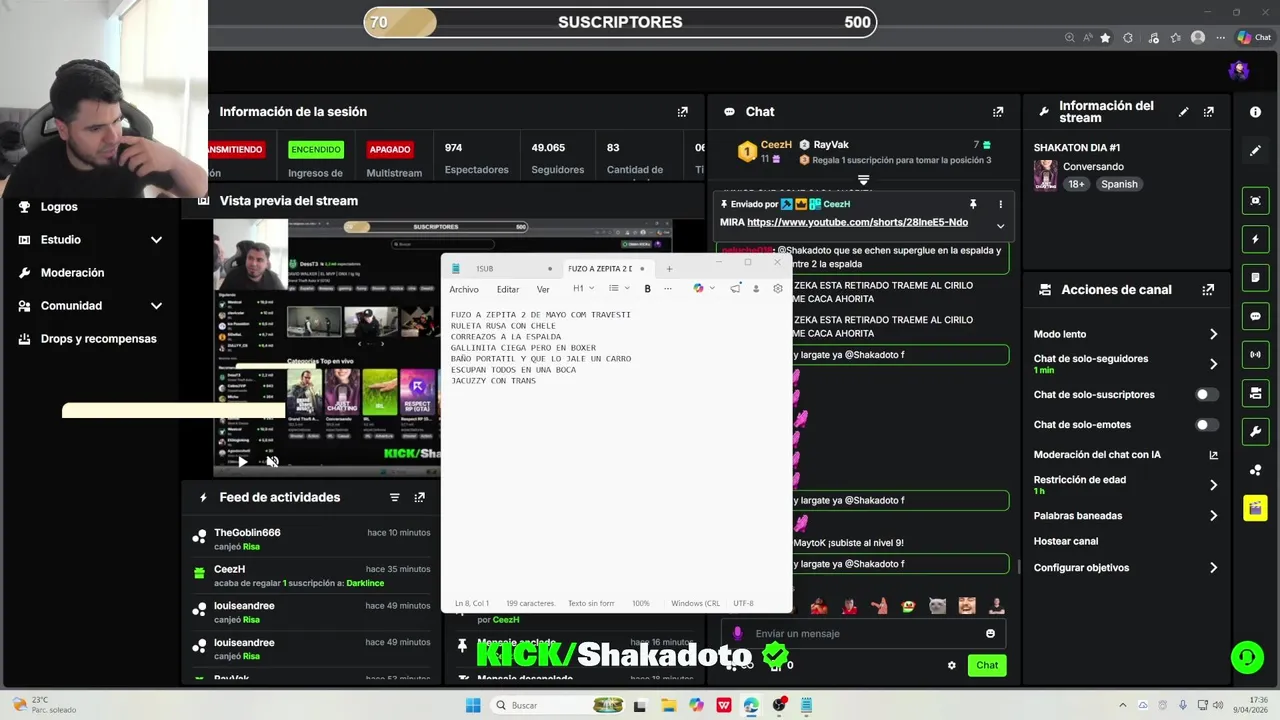
Task: Expand Restricción de edad options
Action: [1213, 485]
